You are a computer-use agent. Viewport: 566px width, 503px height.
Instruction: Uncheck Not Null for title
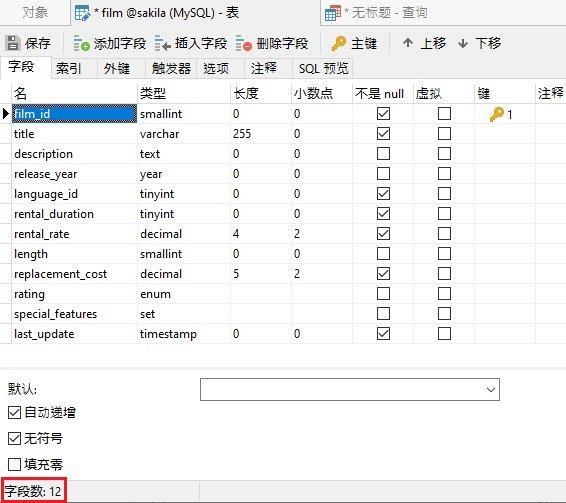383,134
